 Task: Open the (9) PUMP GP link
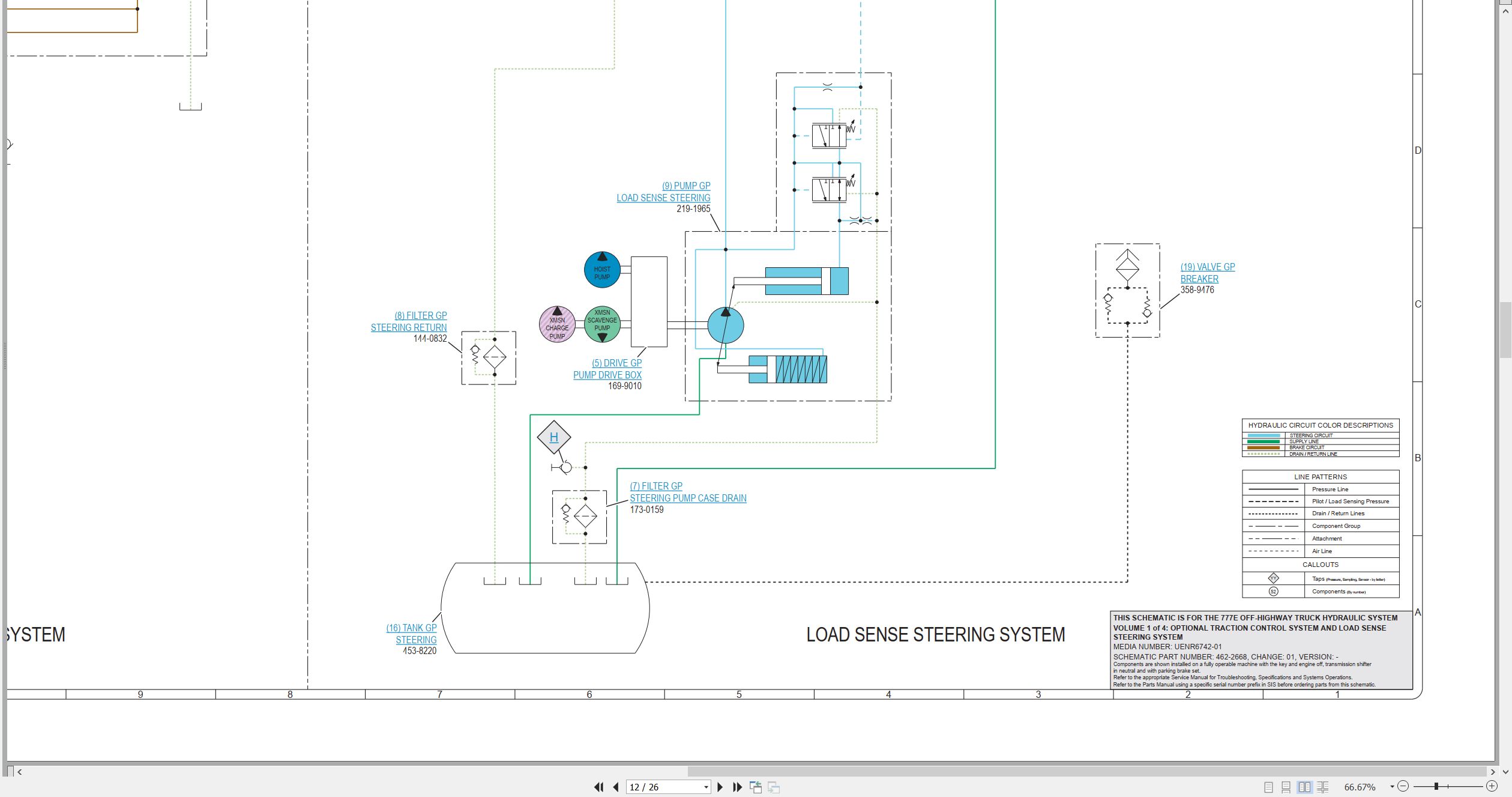(x=686, y=186)
